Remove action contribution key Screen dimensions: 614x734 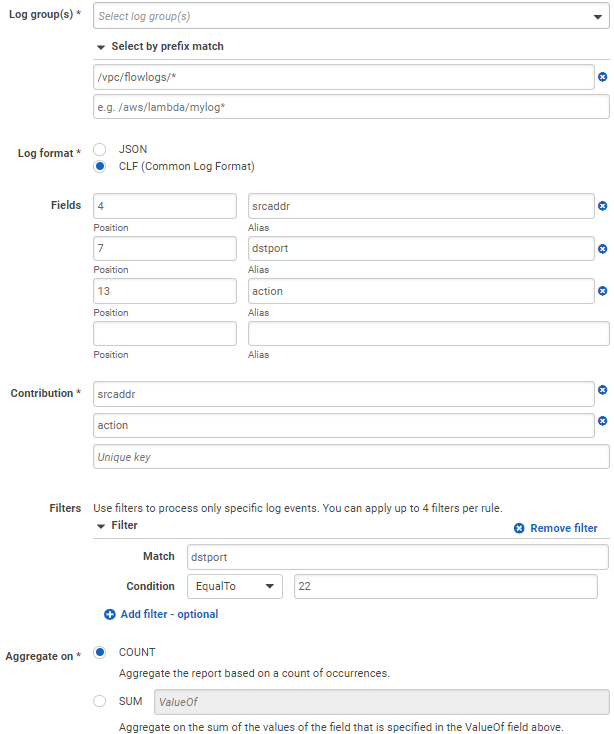point(602,421)
